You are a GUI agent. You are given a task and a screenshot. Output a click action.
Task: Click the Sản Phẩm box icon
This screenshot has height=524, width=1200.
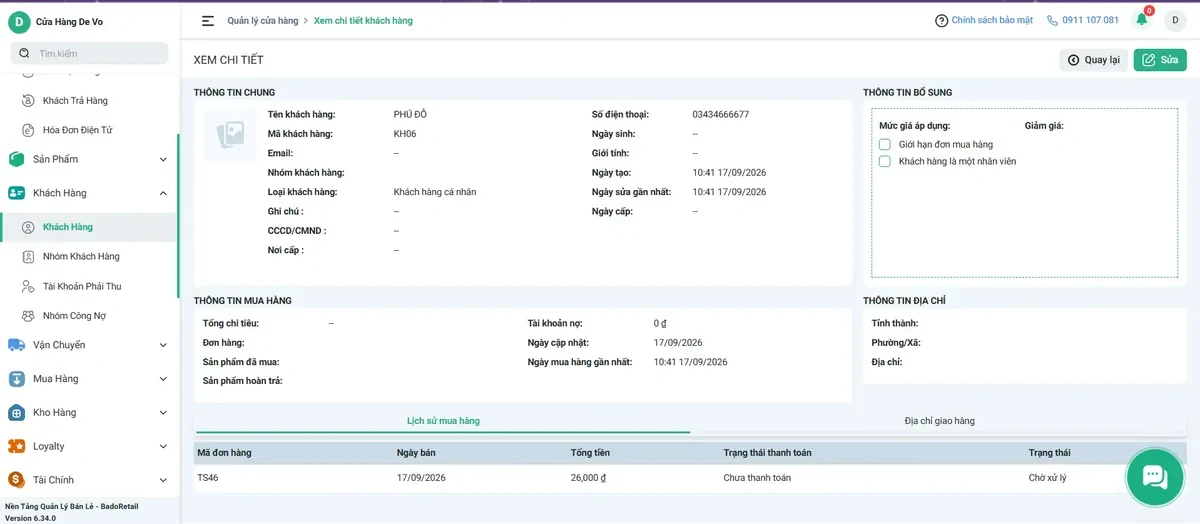(x=16, y=159)
